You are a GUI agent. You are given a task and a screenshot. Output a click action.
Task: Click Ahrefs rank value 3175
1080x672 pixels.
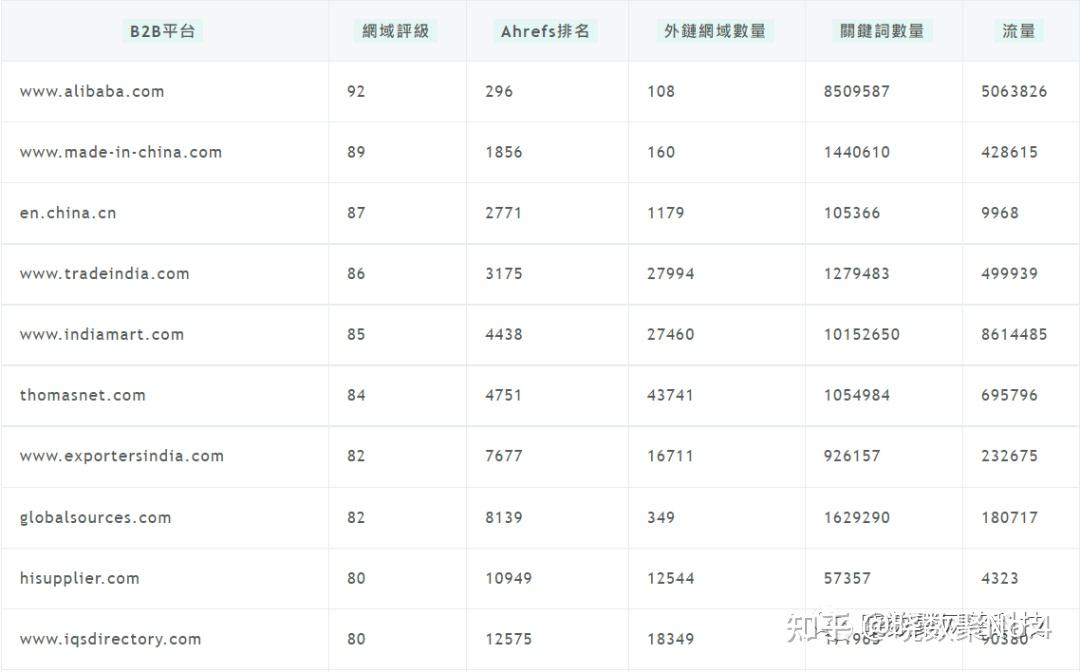pos(503,273)
